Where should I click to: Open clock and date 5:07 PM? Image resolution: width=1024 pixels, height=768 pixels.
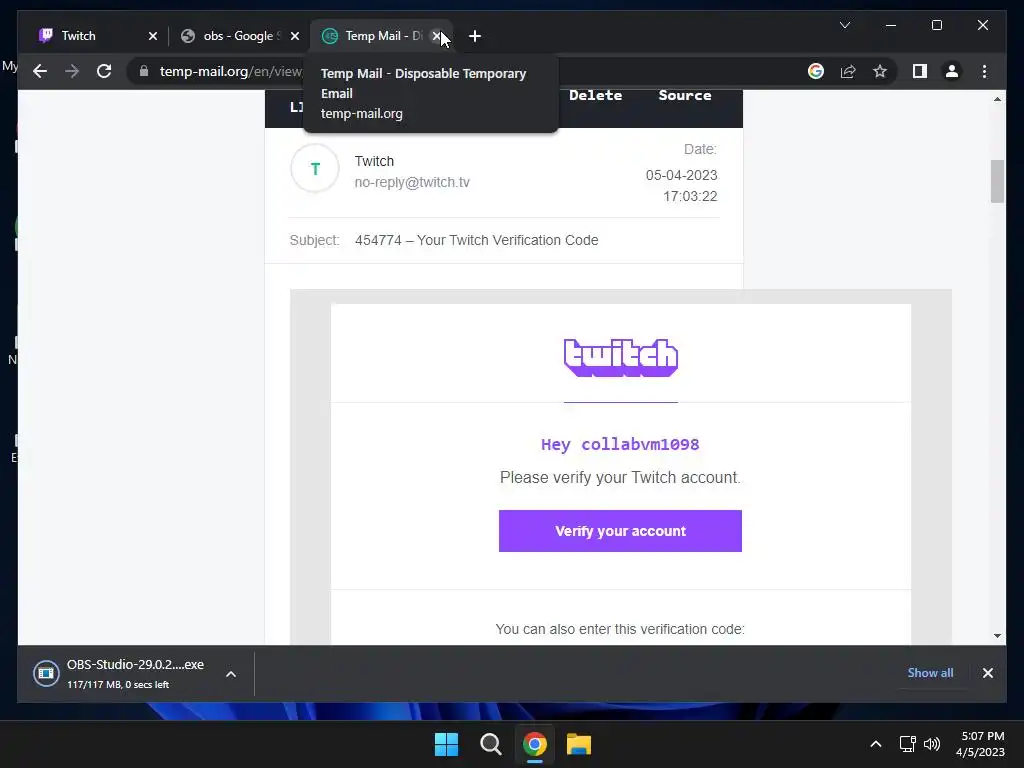tap(980, 744)
